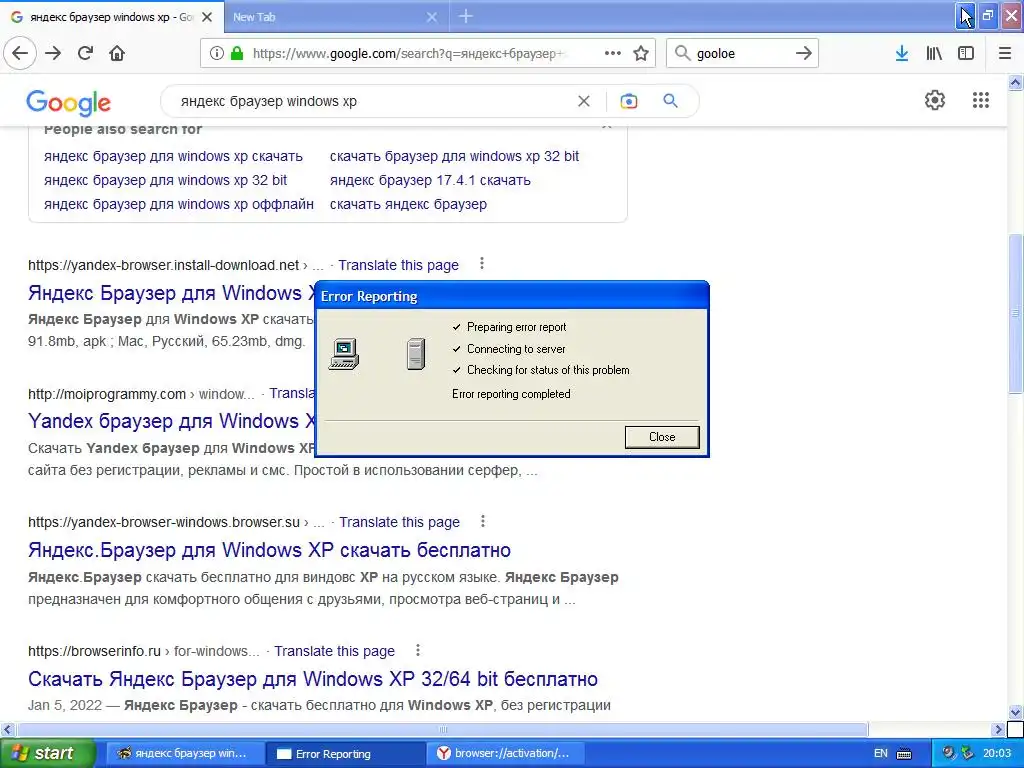Open a new tab with plus
Screen dimensions: 1024x768
point(466,16)
